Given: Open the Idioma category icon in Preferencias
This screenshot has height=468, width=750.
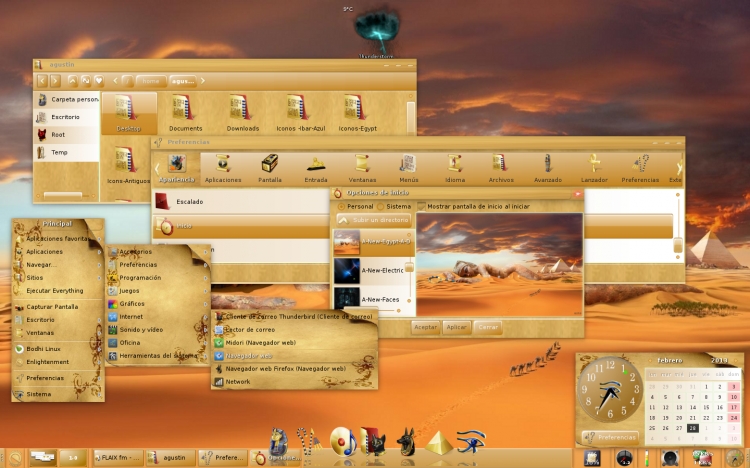Looking at the screenshot, I should [455, 168].
